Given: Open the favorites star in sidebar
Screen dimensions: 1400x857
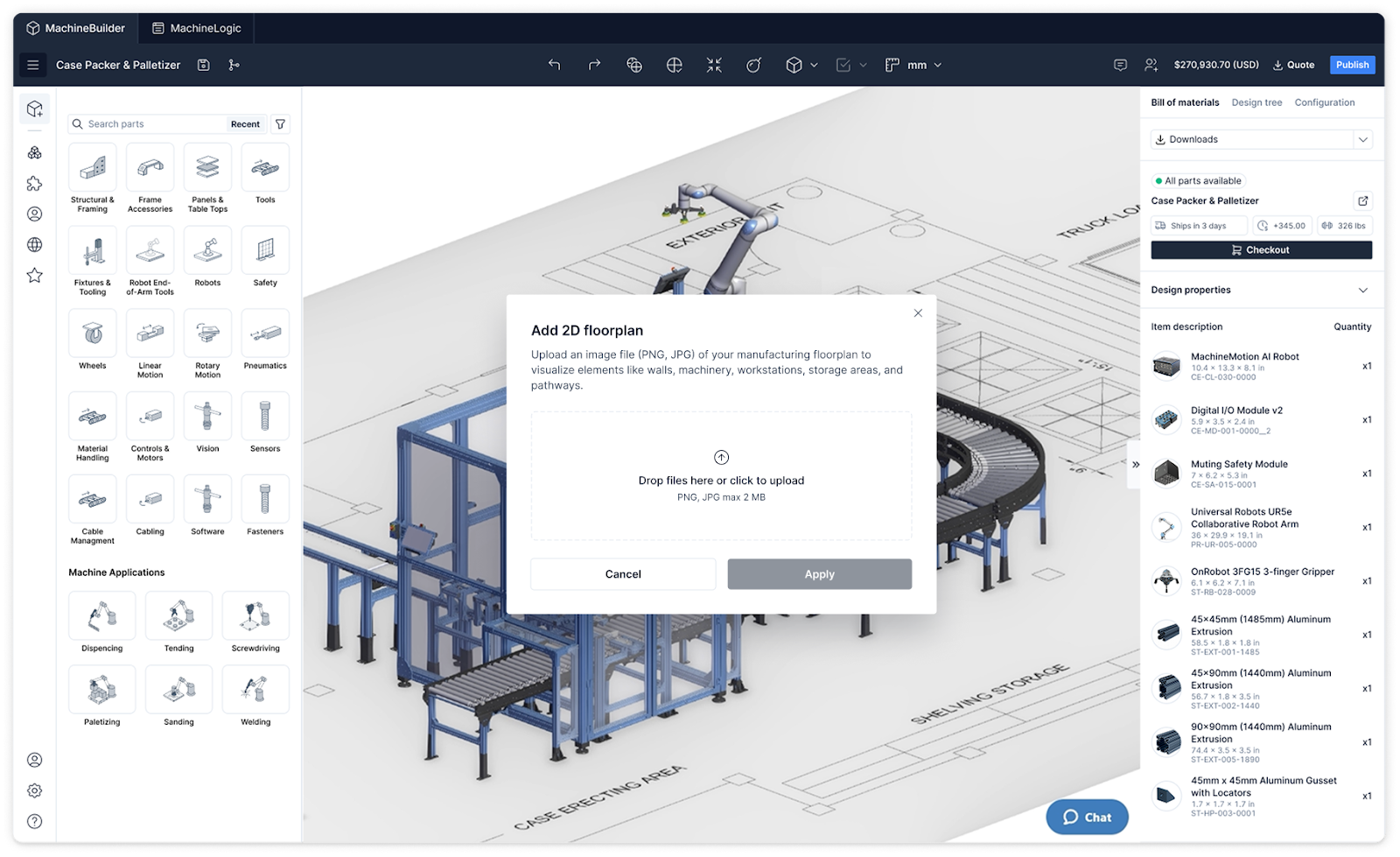Looking at the screenshot, I should tap(34, 276).
